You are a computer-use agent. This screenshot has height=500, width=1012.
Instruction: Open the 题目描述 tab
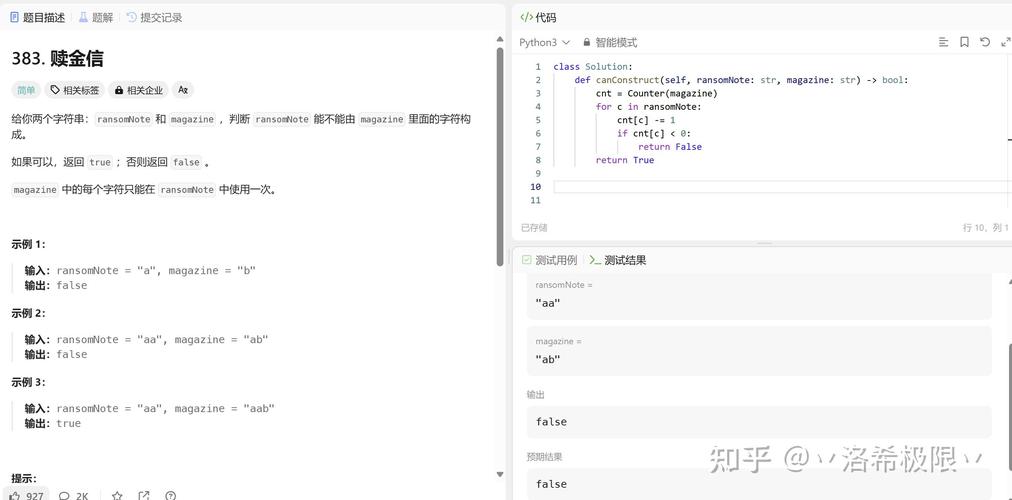coord(37,17)
